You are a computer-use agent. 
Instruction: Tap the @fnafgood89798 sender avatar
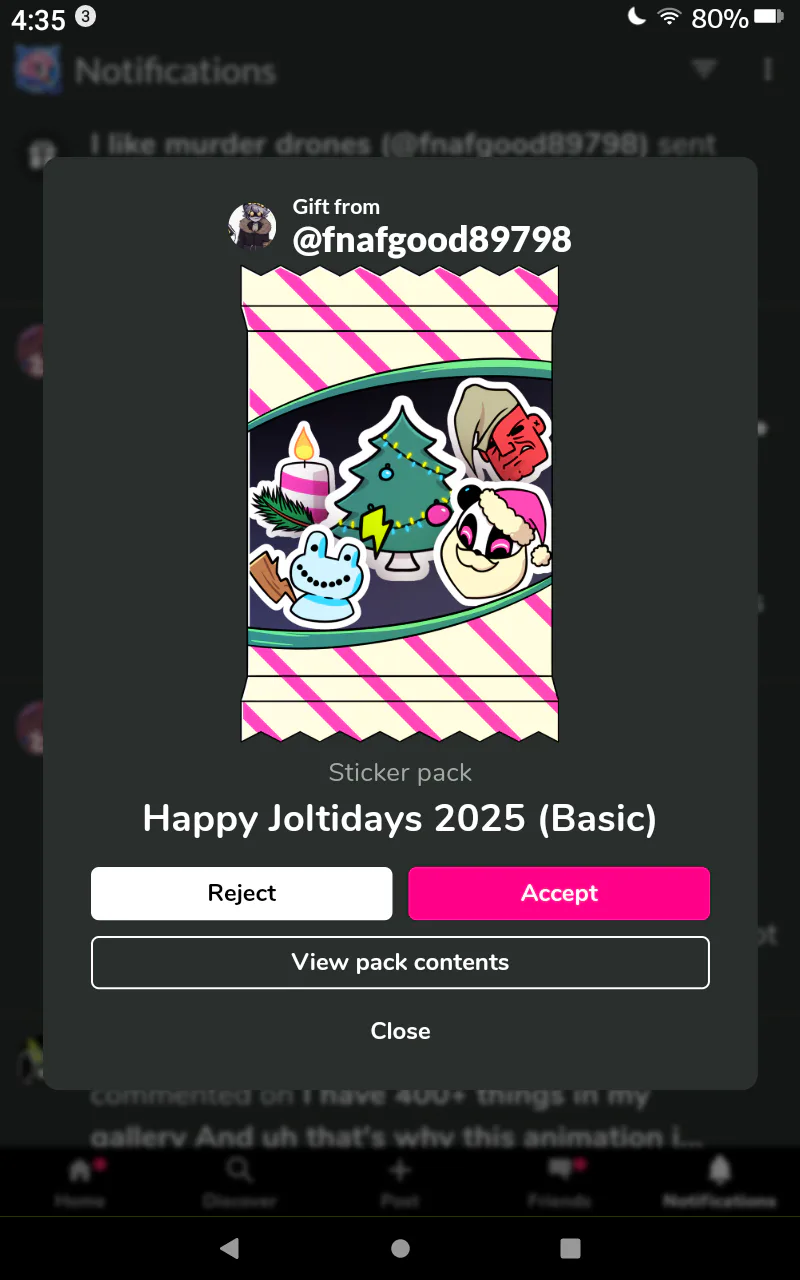pyautogui.click(x=252, y=225)
